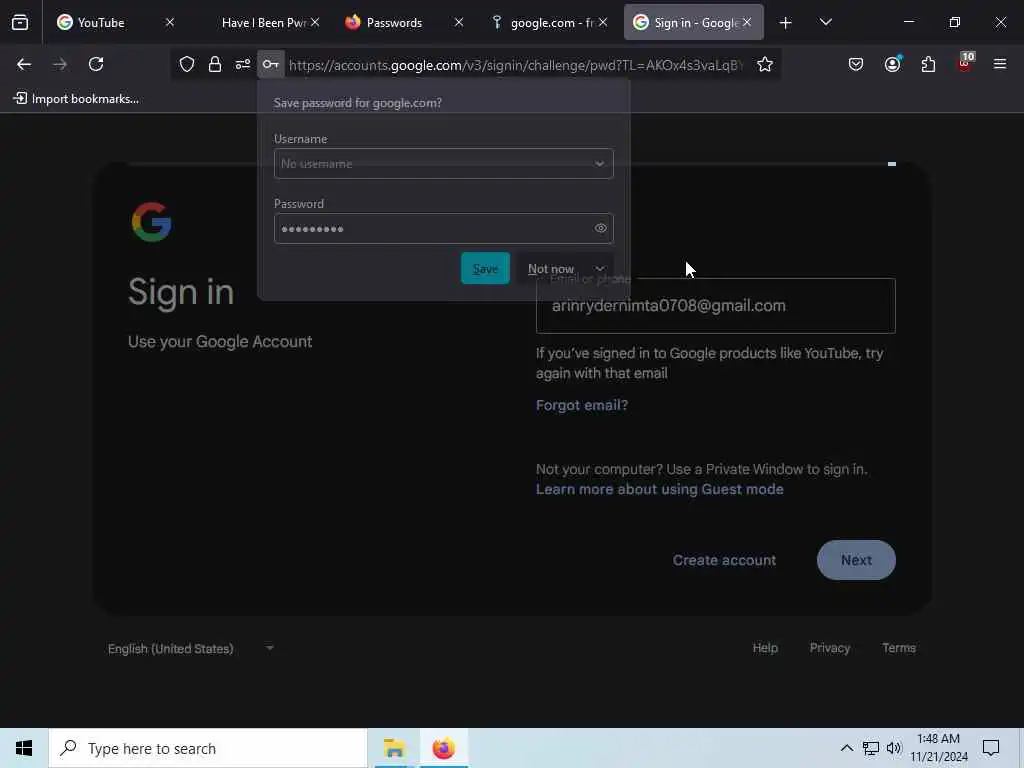Open Firefox View tab overview icon
Screen dimensions: 1024x768
coord(20,23)
